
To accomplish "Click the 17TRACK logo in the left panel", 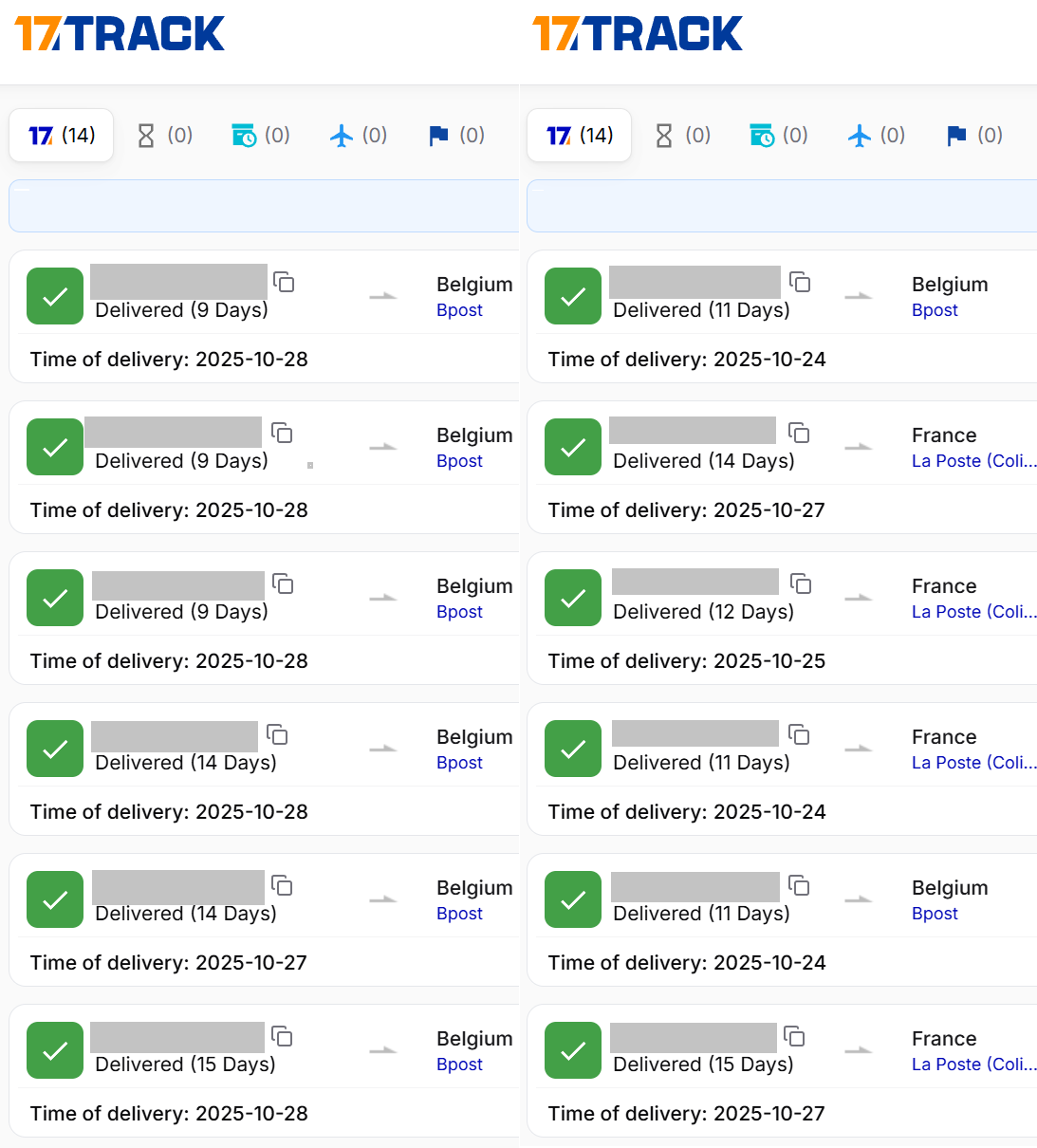I will [x=120, y=34].
